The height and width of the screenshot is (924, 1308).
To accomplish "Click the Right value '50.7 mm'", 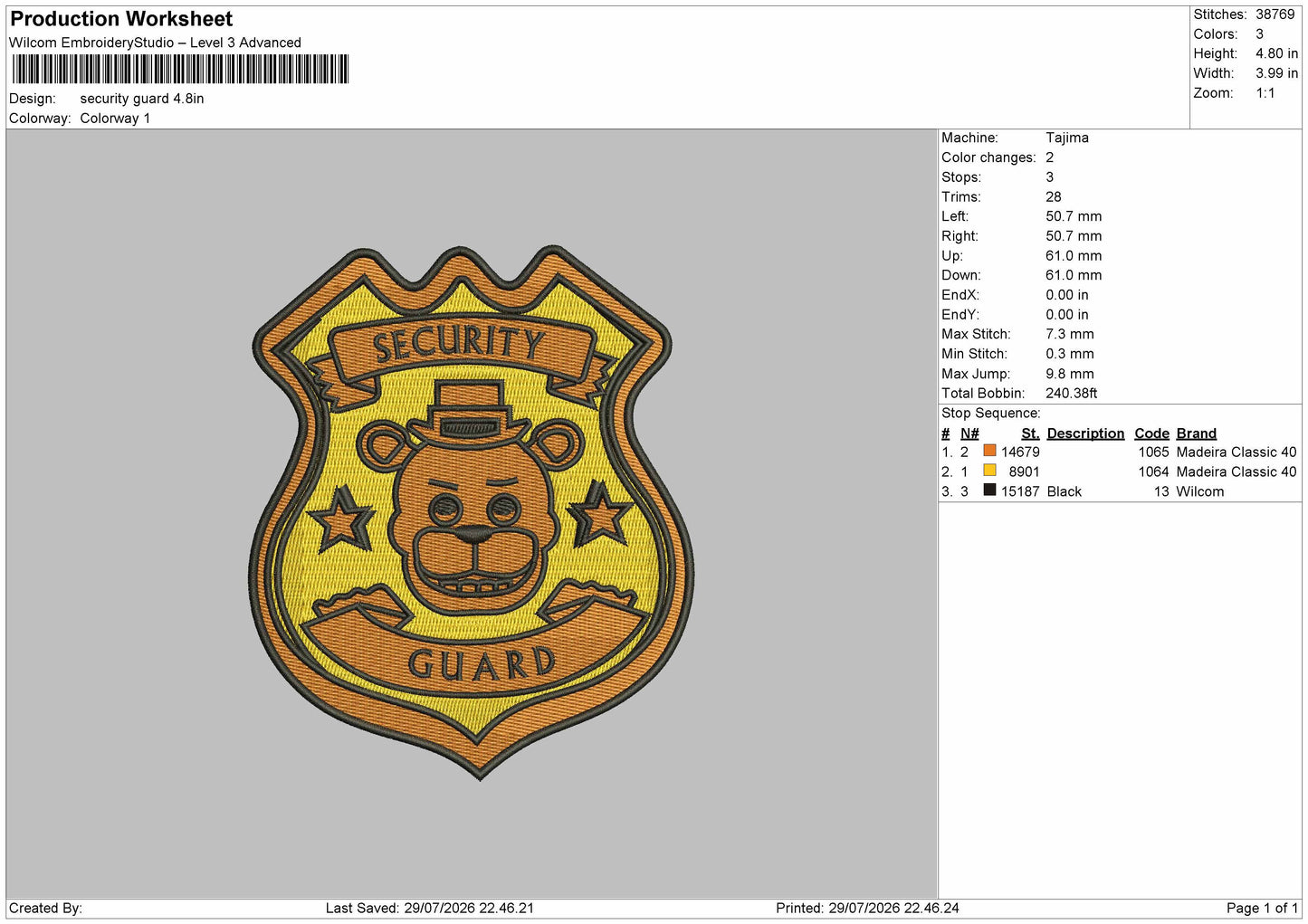I will pos(1074,236).
